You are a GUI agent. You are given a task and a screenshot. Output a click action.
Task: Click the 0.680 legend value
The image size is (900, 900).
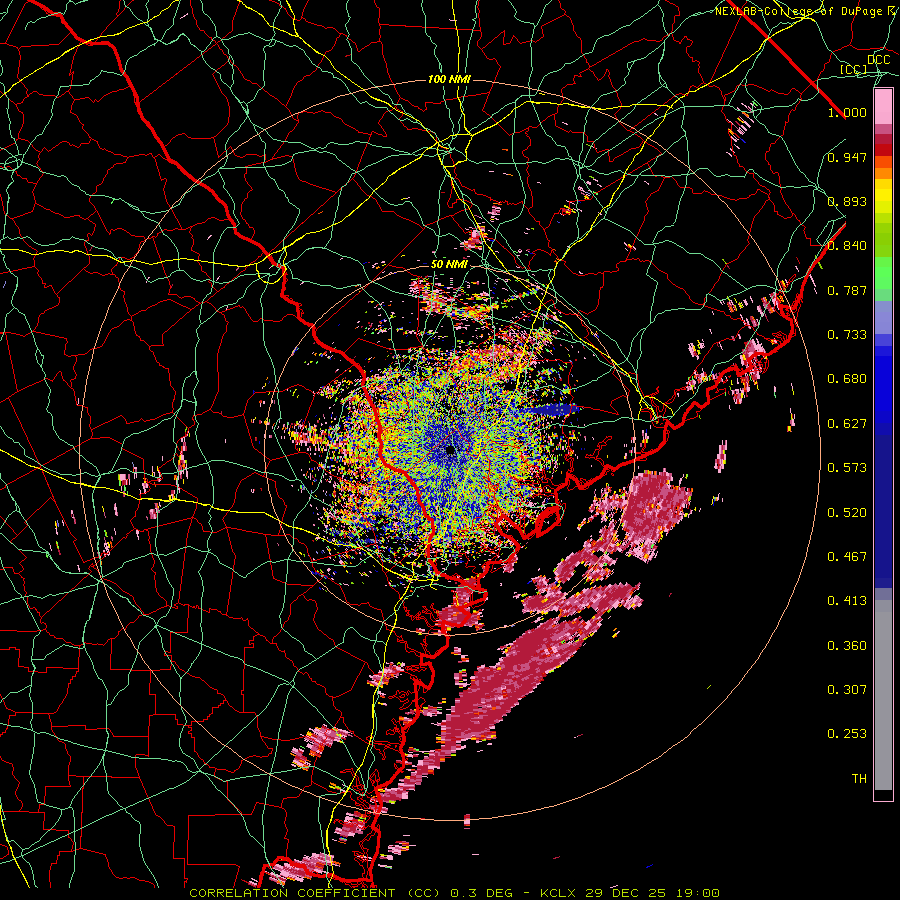click(847, 379)
